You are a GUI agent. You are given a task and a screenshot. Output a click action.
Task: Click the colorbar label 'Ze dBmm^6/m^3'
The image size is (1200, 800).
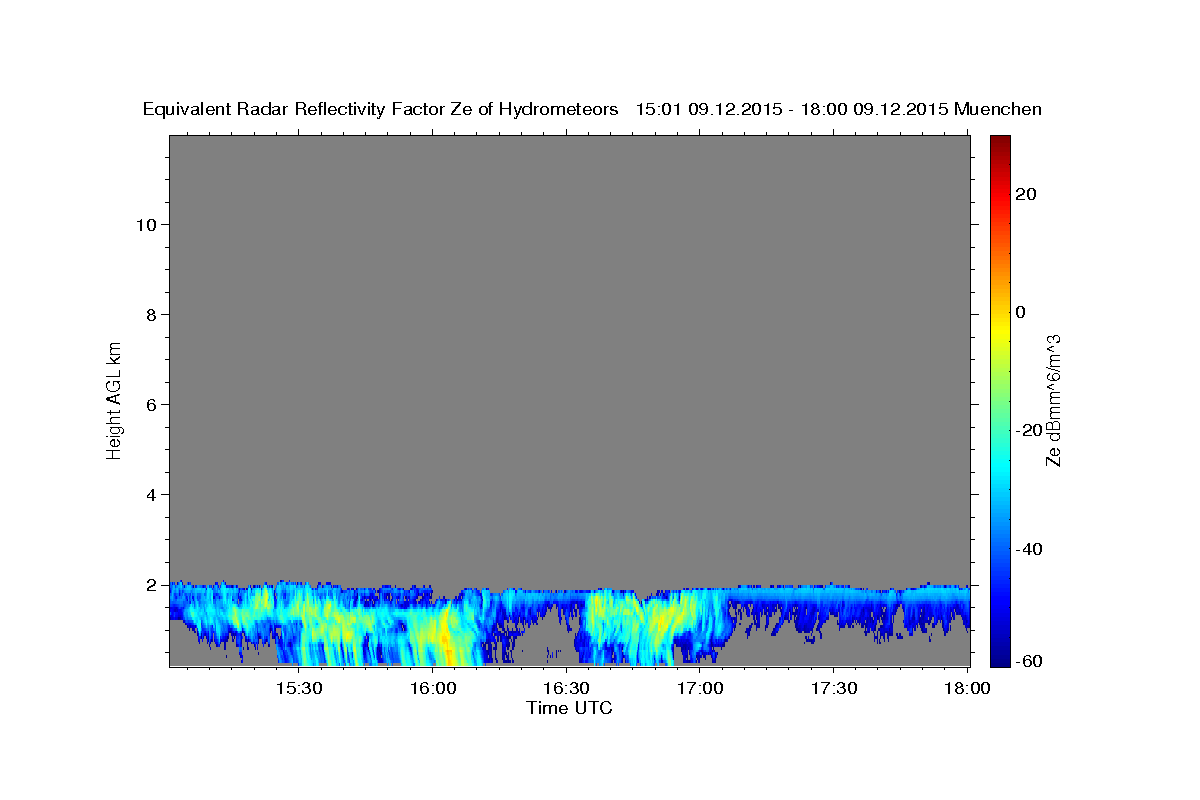coord(1053,400)
